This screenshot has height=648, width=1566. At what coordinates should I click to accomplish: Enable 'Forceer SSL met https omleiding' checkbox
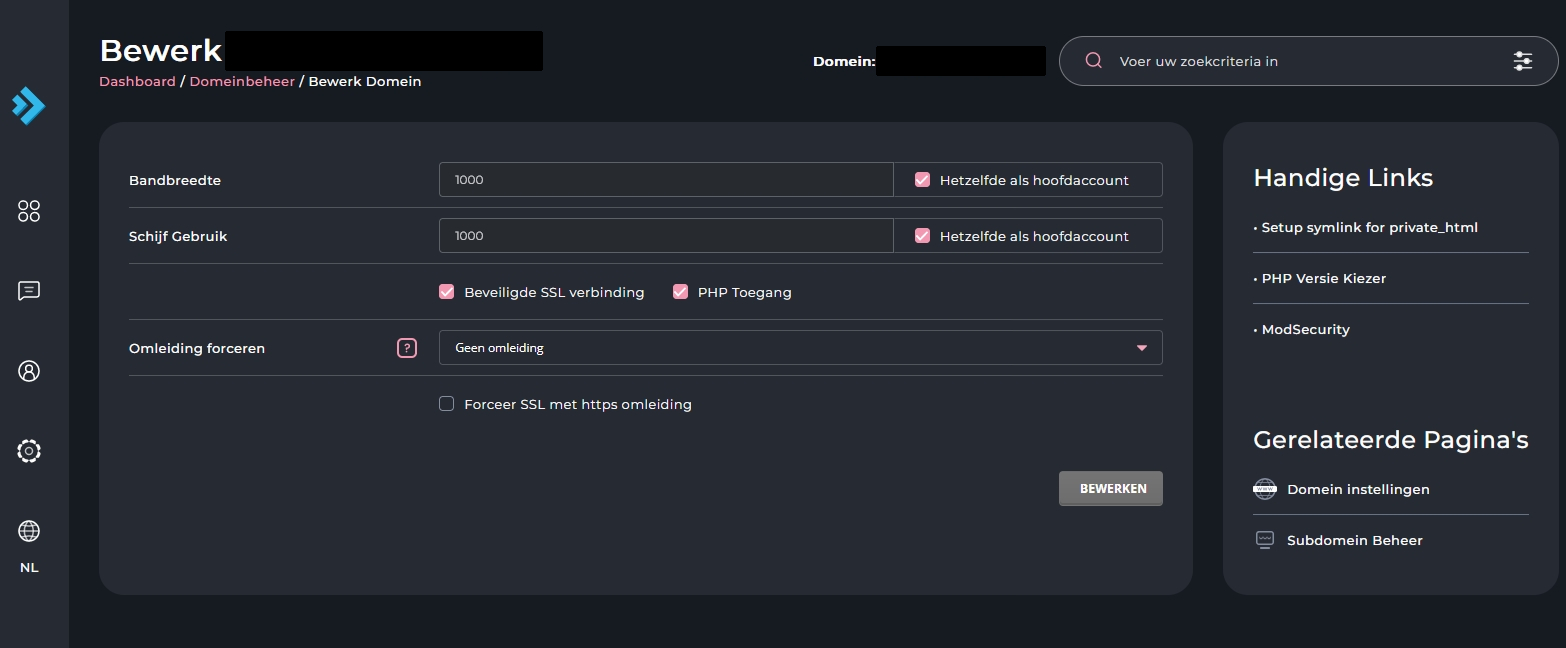point(447,404)
